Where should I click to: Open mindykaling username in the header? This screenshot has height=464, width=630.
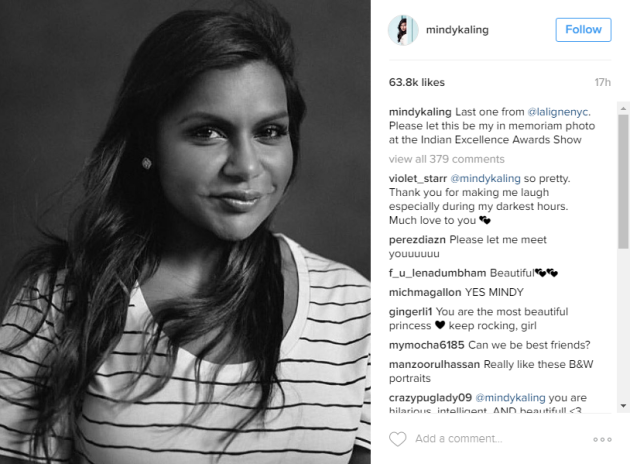click(457, 30)
